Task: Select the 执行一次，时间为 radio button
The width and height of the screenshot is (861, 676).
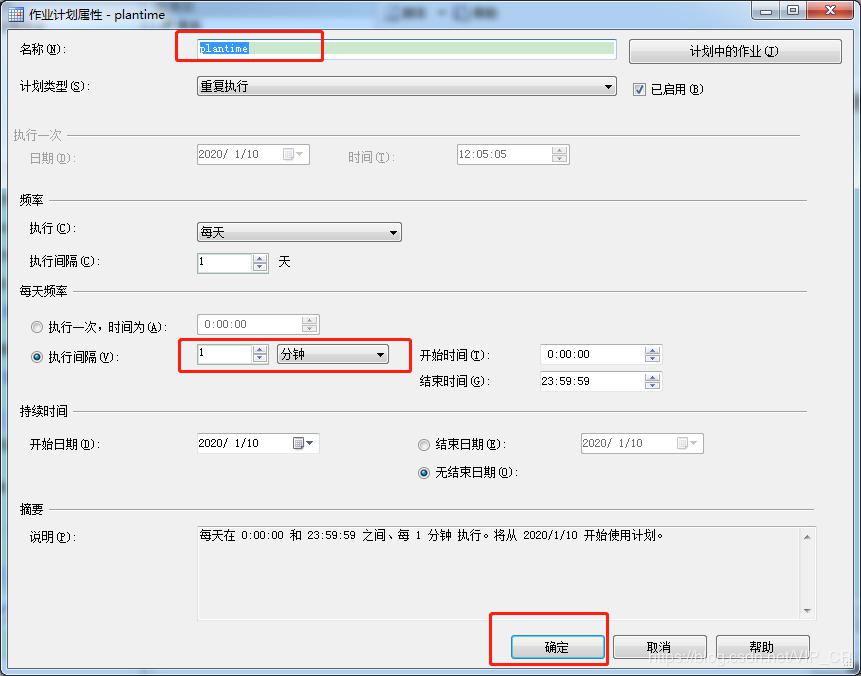Action: [37, 326]
